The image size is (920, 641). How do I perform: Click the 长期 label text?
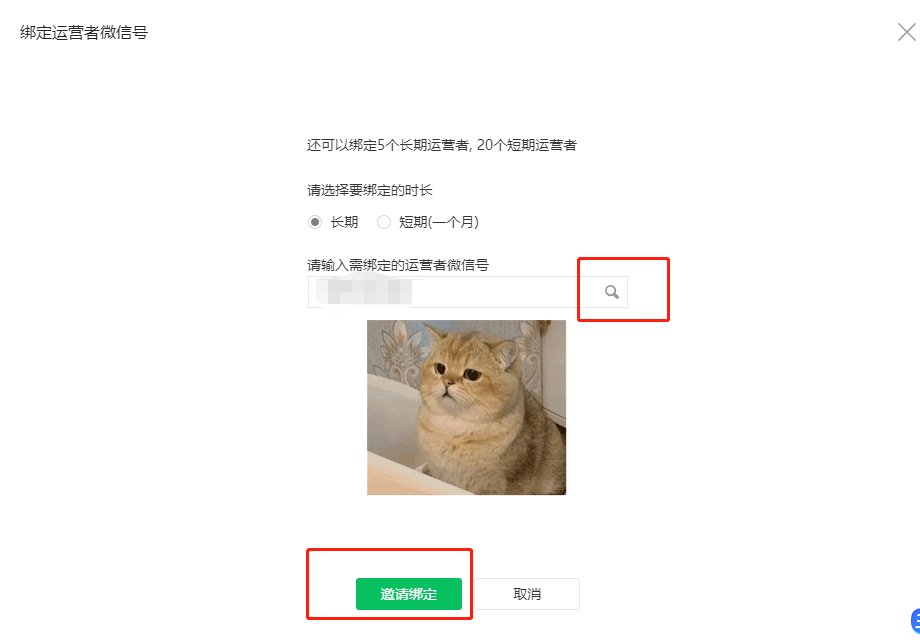pos(344,222)
